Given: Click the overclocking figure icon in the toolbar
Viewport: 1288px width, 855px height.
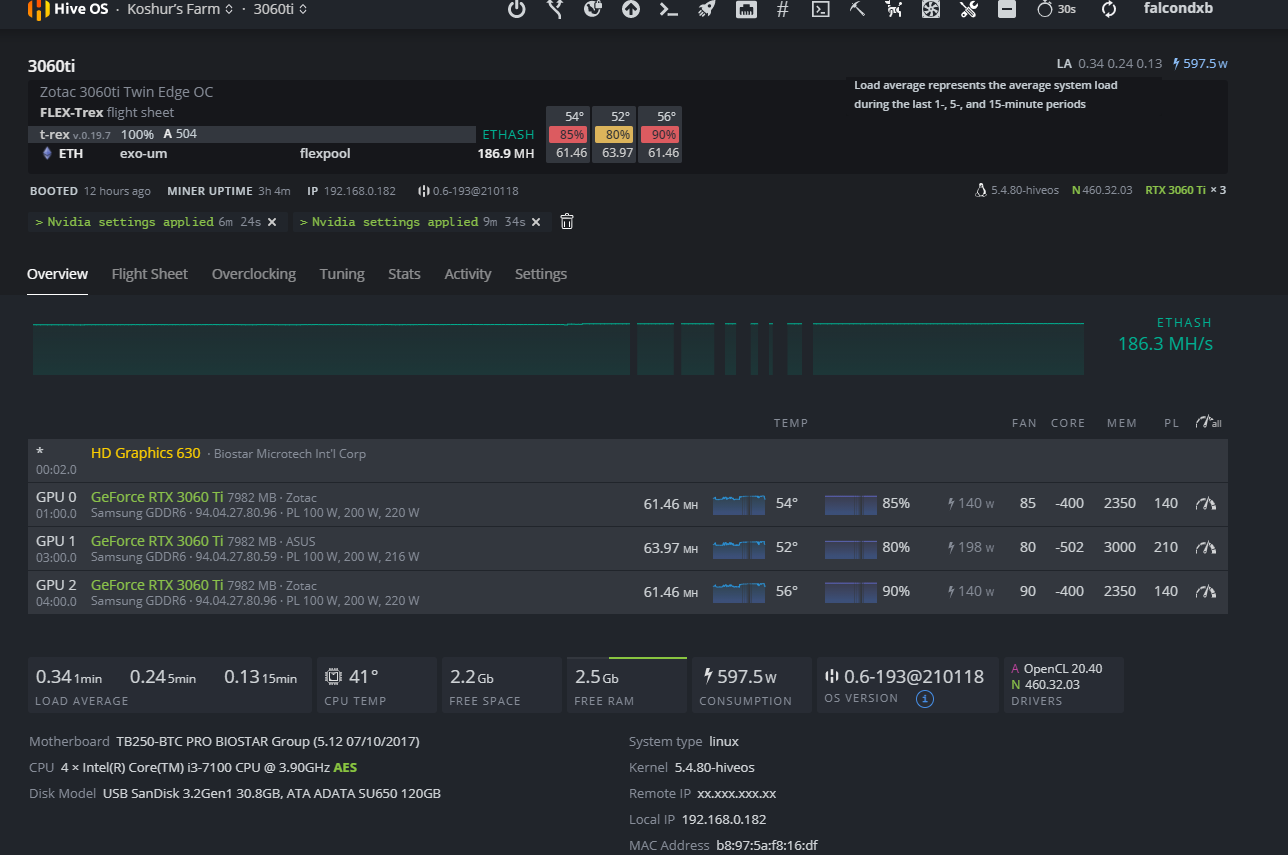Looking at the screenshot, I should pyautogui.click(x=895, y=9).
